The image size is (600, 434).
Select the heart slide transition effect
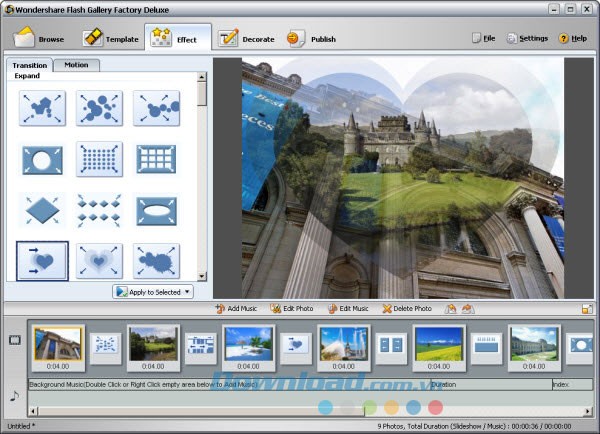coord(42,260)
